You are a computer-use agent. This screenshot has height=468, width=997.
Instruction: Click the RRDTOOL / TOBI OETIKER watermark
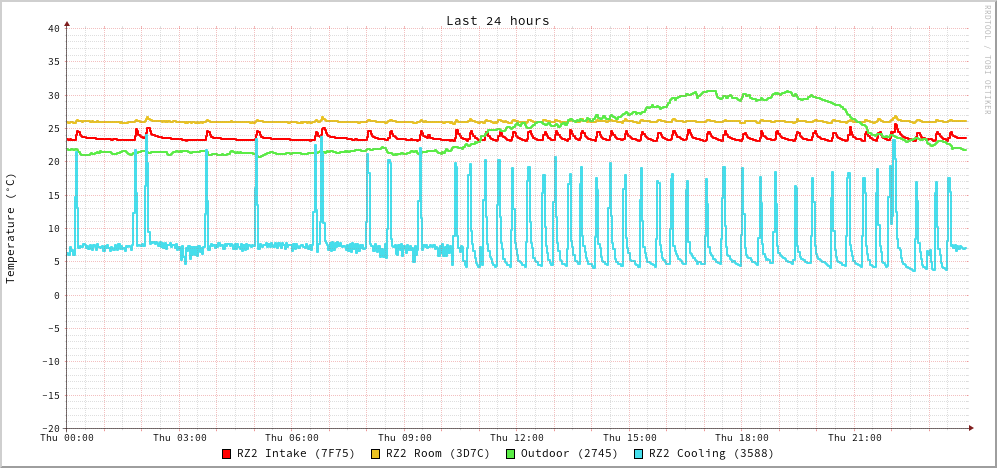pos(986,60)
